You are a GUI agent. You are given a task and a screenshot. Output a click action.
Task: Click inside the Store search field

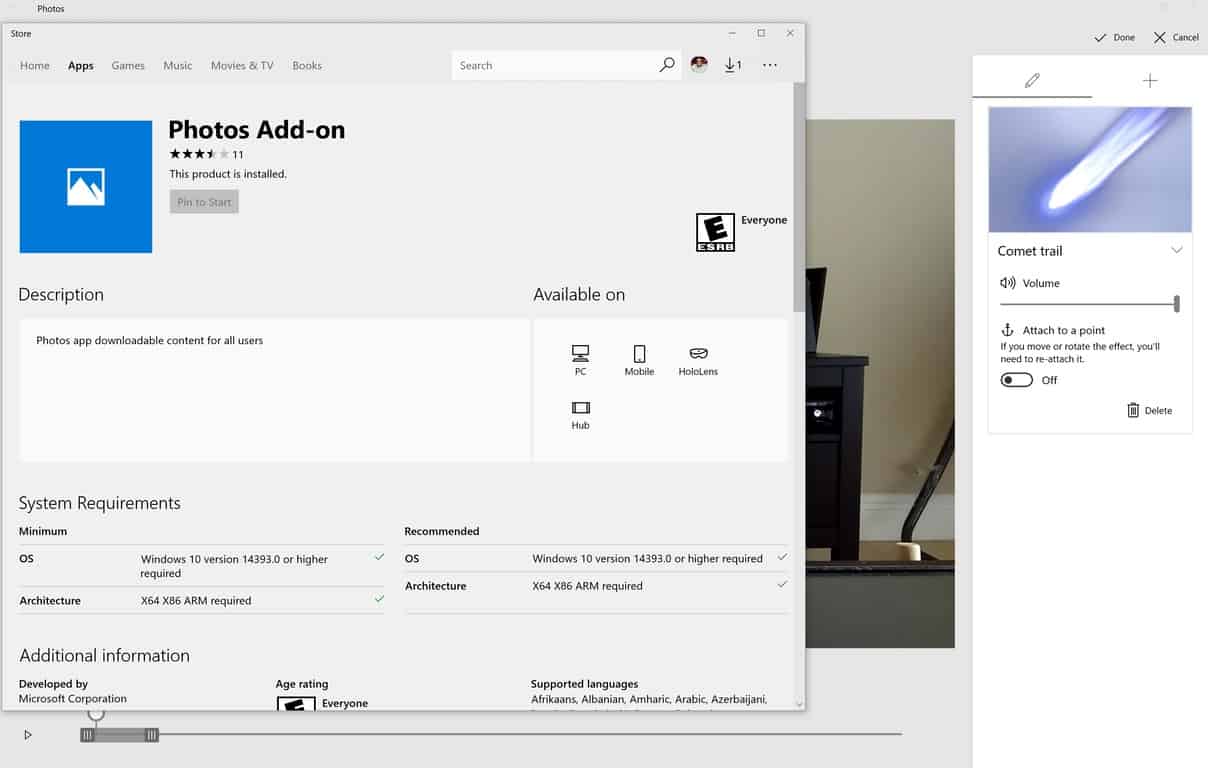(x=555, y=65)
